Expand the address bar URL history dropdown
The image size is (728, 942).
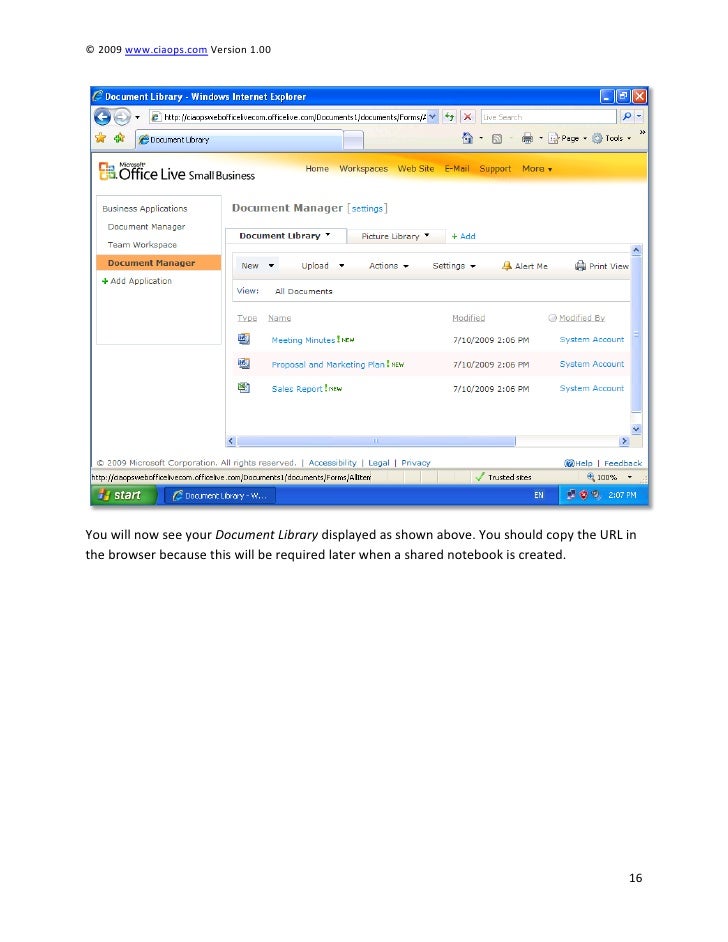click(x=432, y=117)
